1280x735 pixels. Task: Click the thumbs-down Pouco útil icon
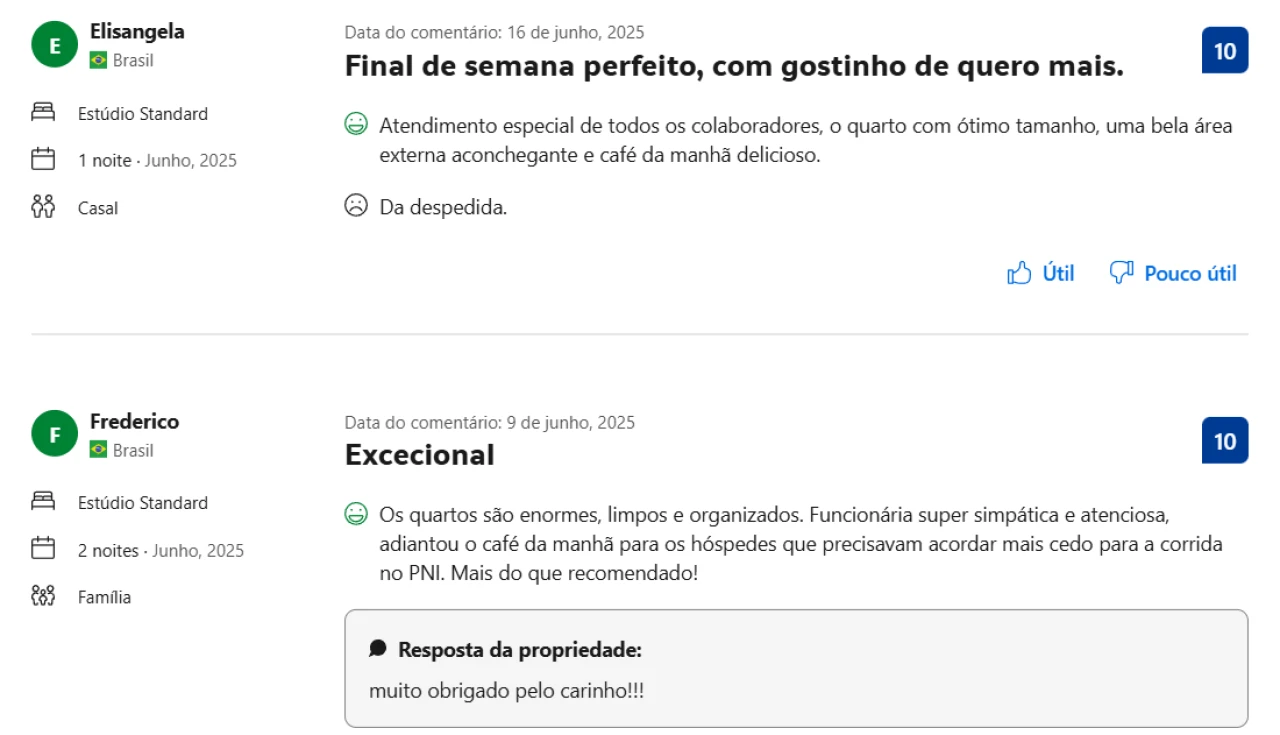tap(1121, 273)
